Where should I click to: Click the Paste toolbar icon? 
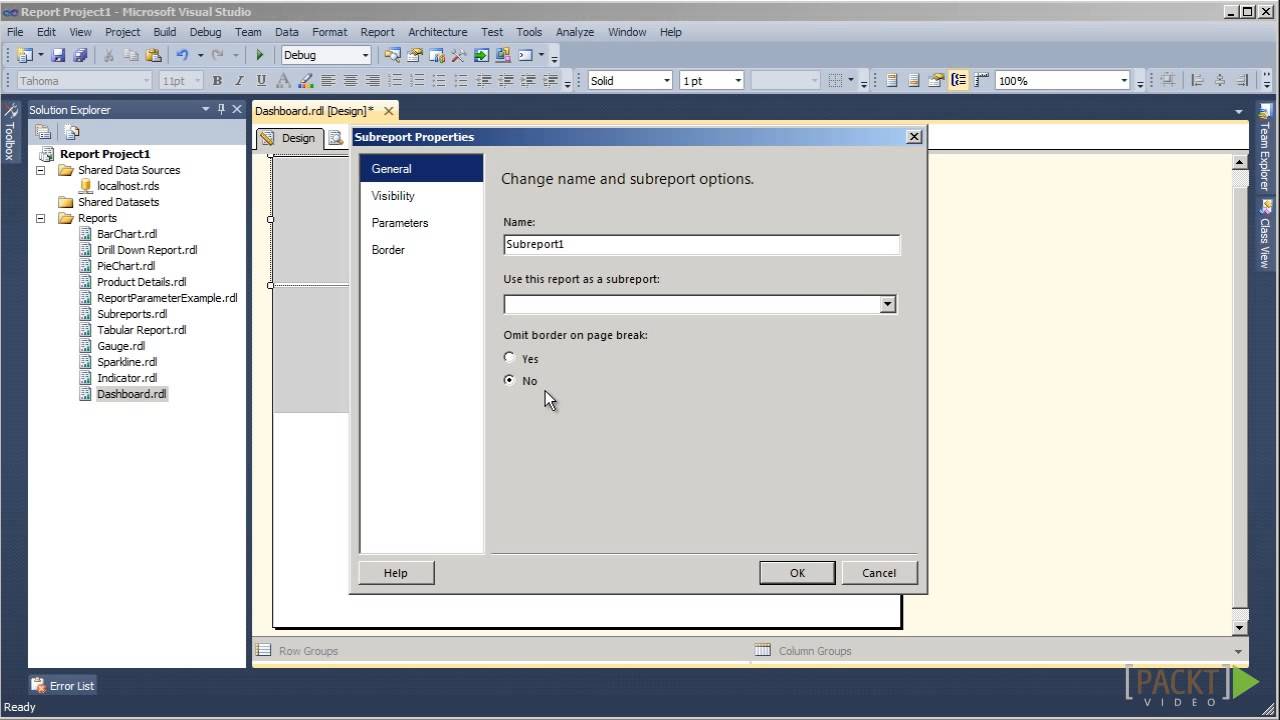point(153,56)
